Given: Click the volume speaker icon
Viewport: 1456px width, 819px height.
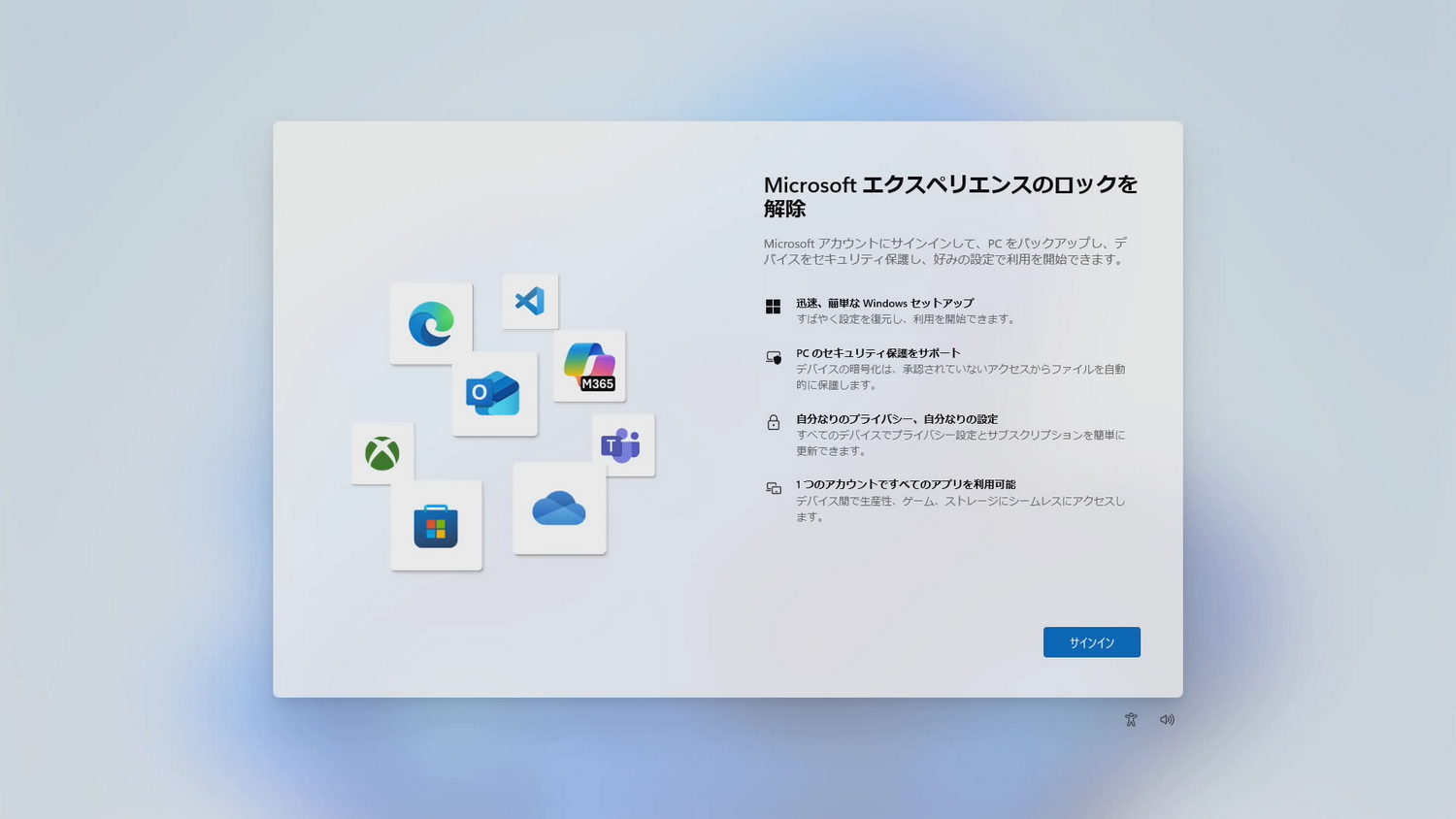Looking at the screenshot, I should coord(1167,719).
